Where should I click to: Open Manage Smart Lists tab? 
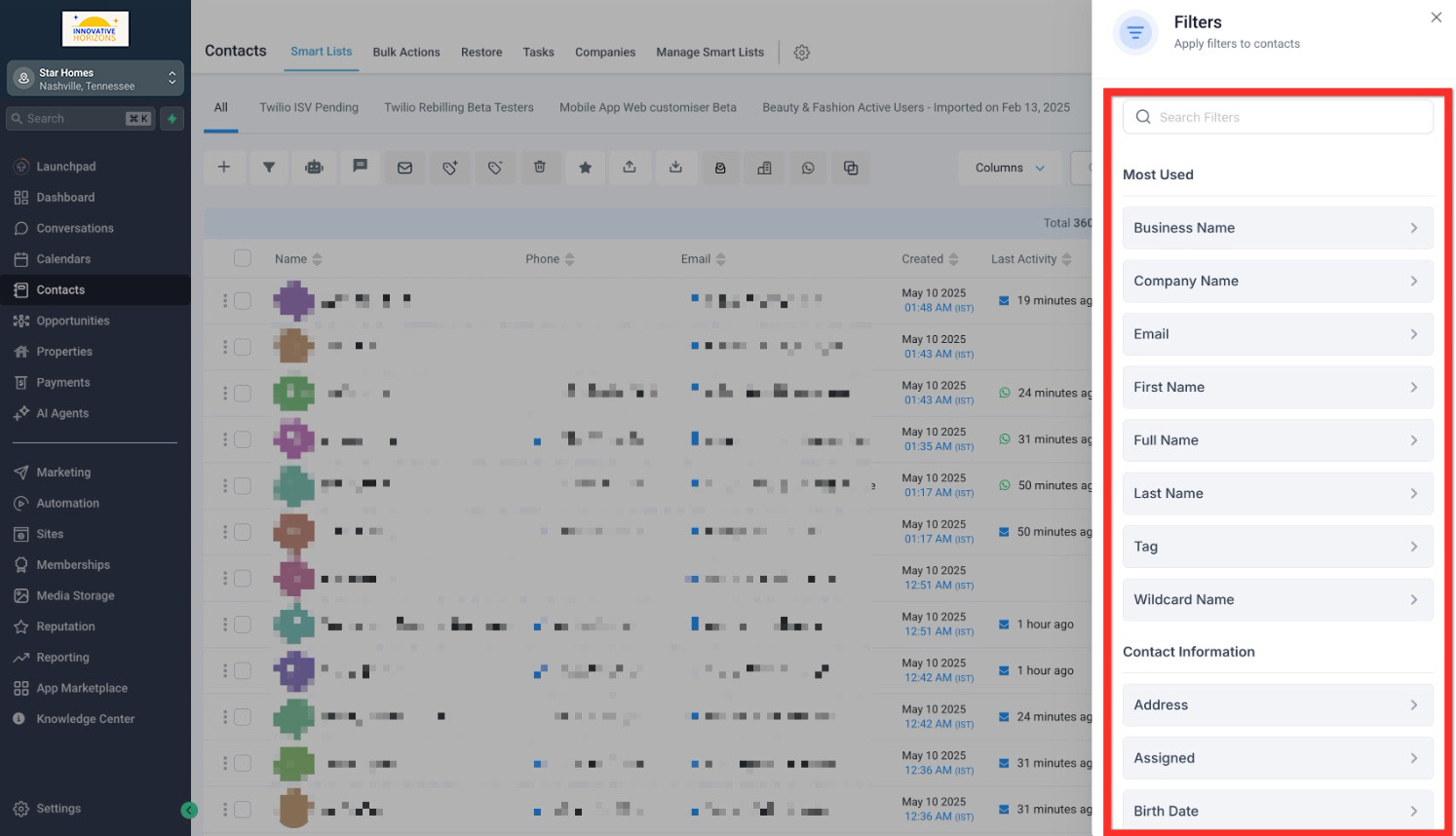(710, 53)
